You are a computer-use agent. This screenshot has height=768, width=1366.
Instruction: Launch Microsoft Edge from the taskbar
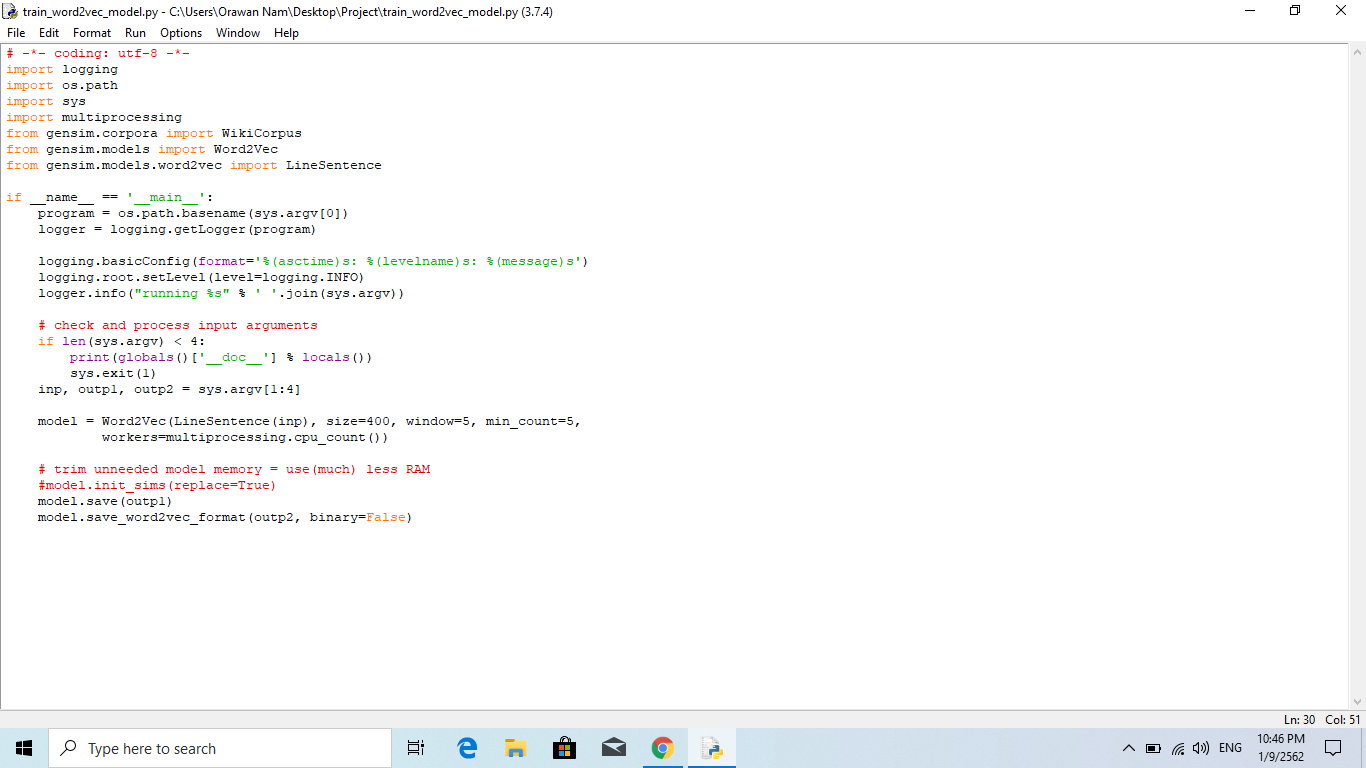click(x=466, y=747)
